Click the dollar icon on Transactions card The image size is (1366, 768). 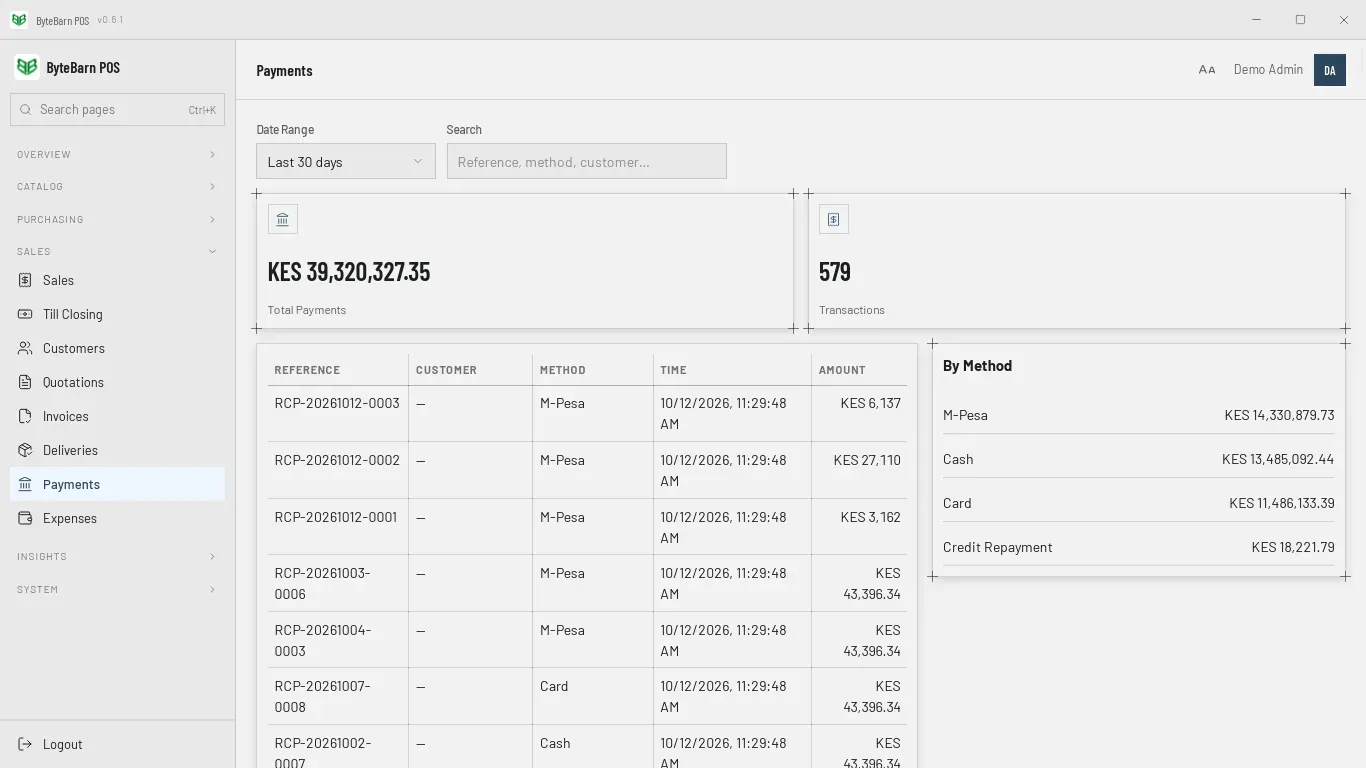[x=833, y=220]
